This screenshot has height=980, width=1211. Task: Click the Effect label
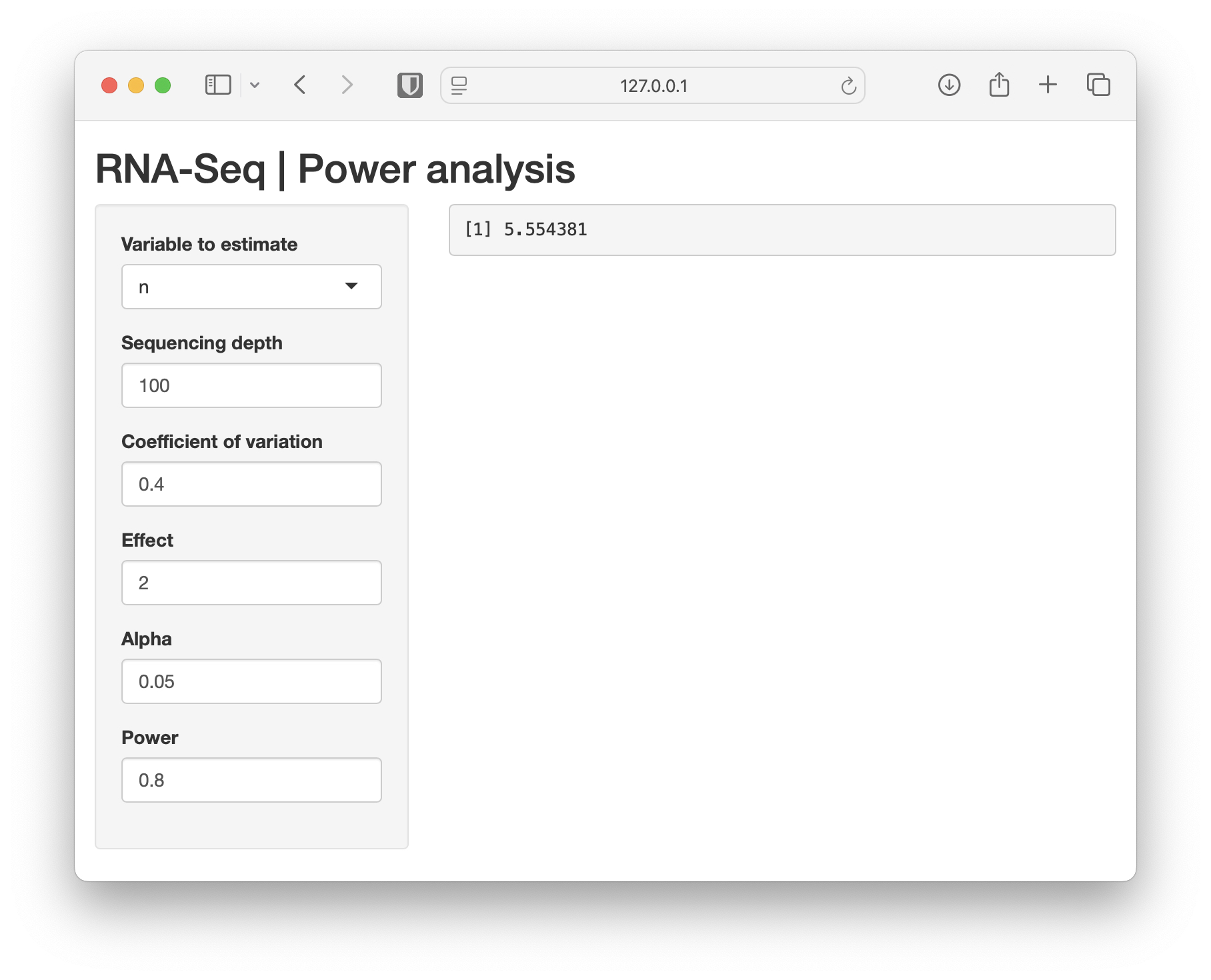(x=147, y=540)
